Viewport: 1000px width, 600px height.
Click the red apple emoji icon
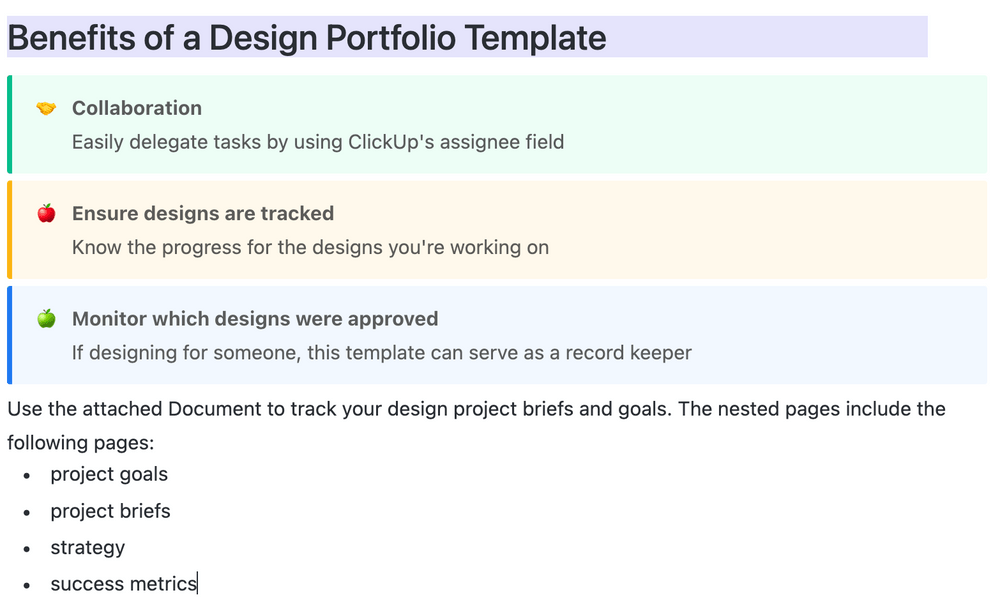(x=46, y=213)
